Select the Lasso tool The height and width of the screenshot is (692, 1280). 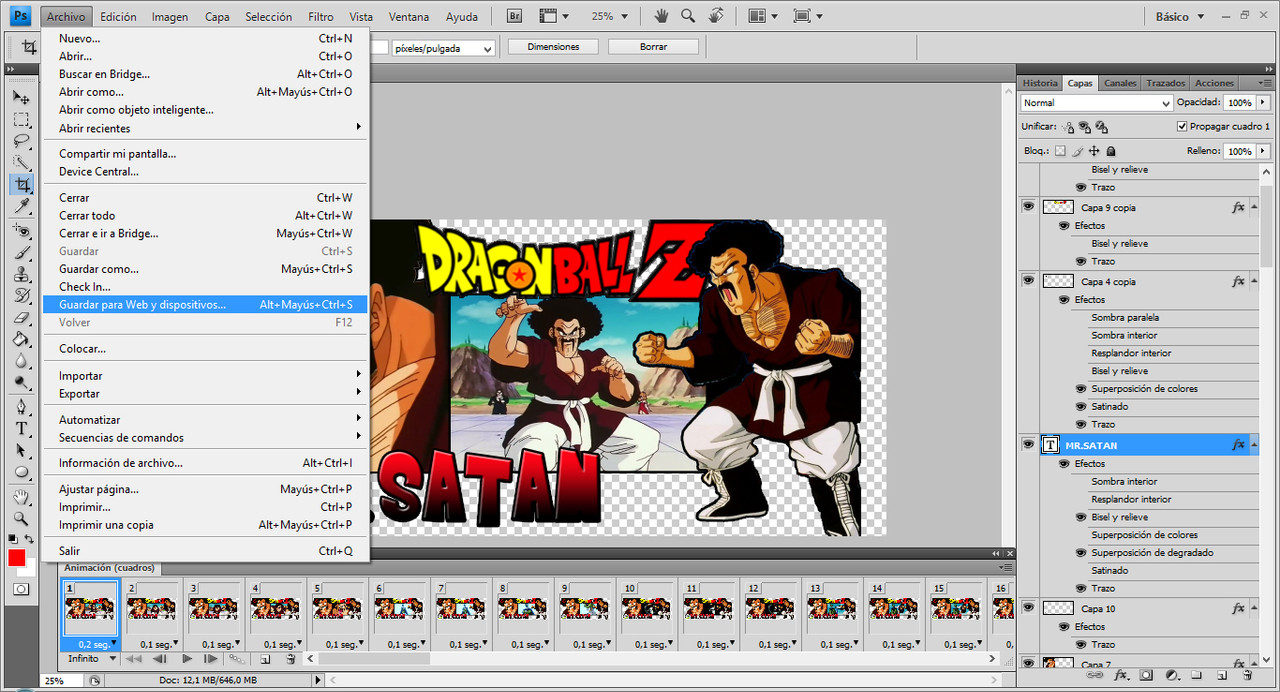[x=21, y=141]
